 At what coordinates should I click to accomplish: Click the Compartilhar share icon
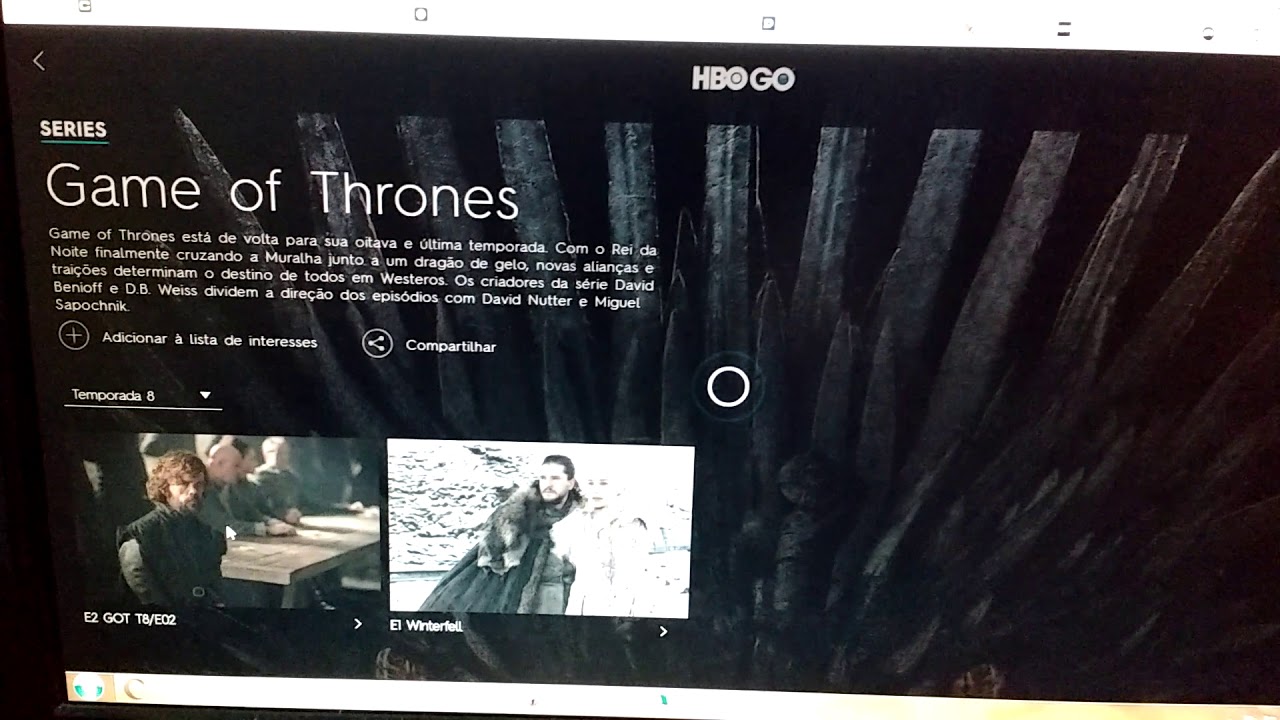point(377,344)
